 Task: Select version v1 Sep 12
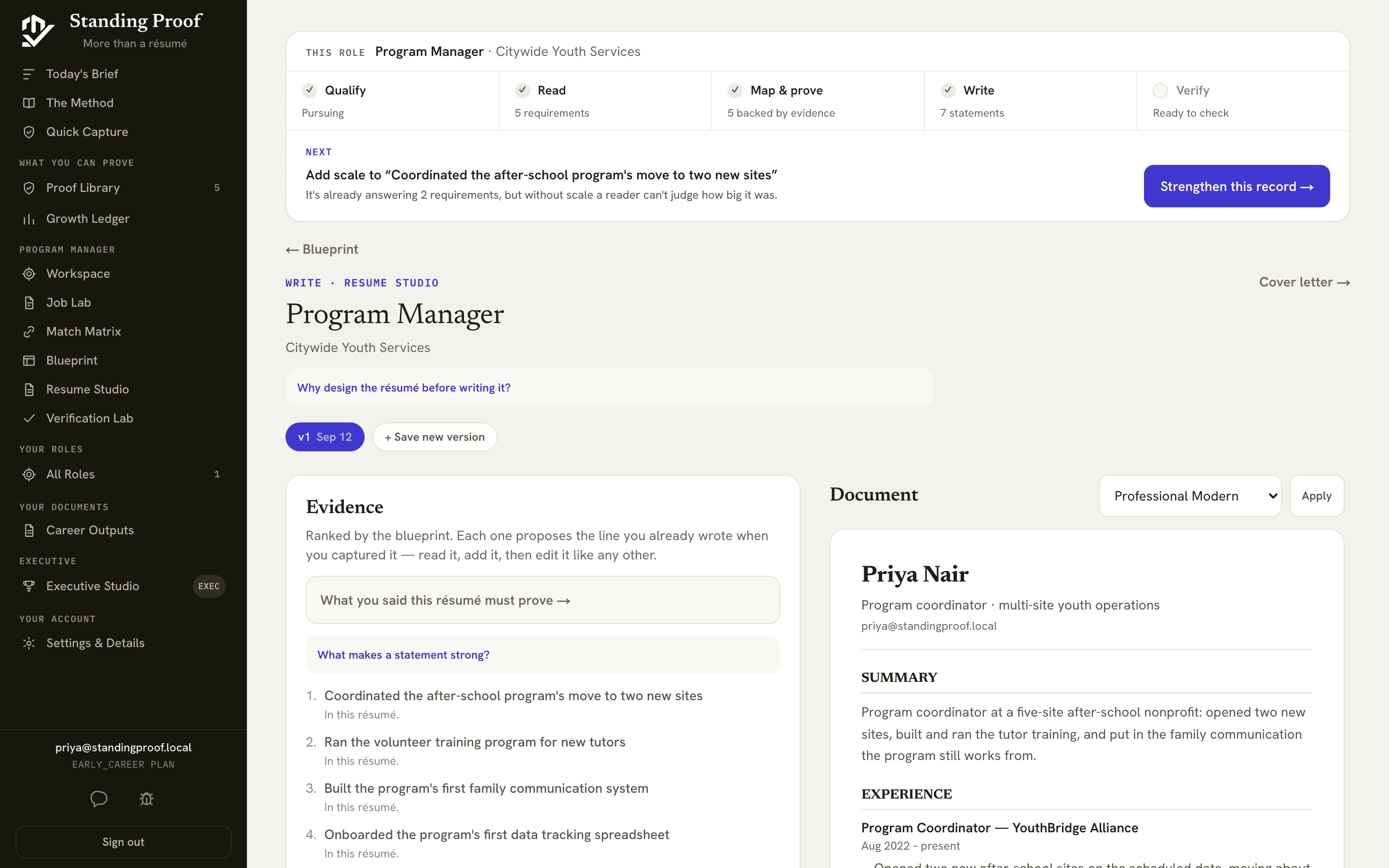[325, 437]
